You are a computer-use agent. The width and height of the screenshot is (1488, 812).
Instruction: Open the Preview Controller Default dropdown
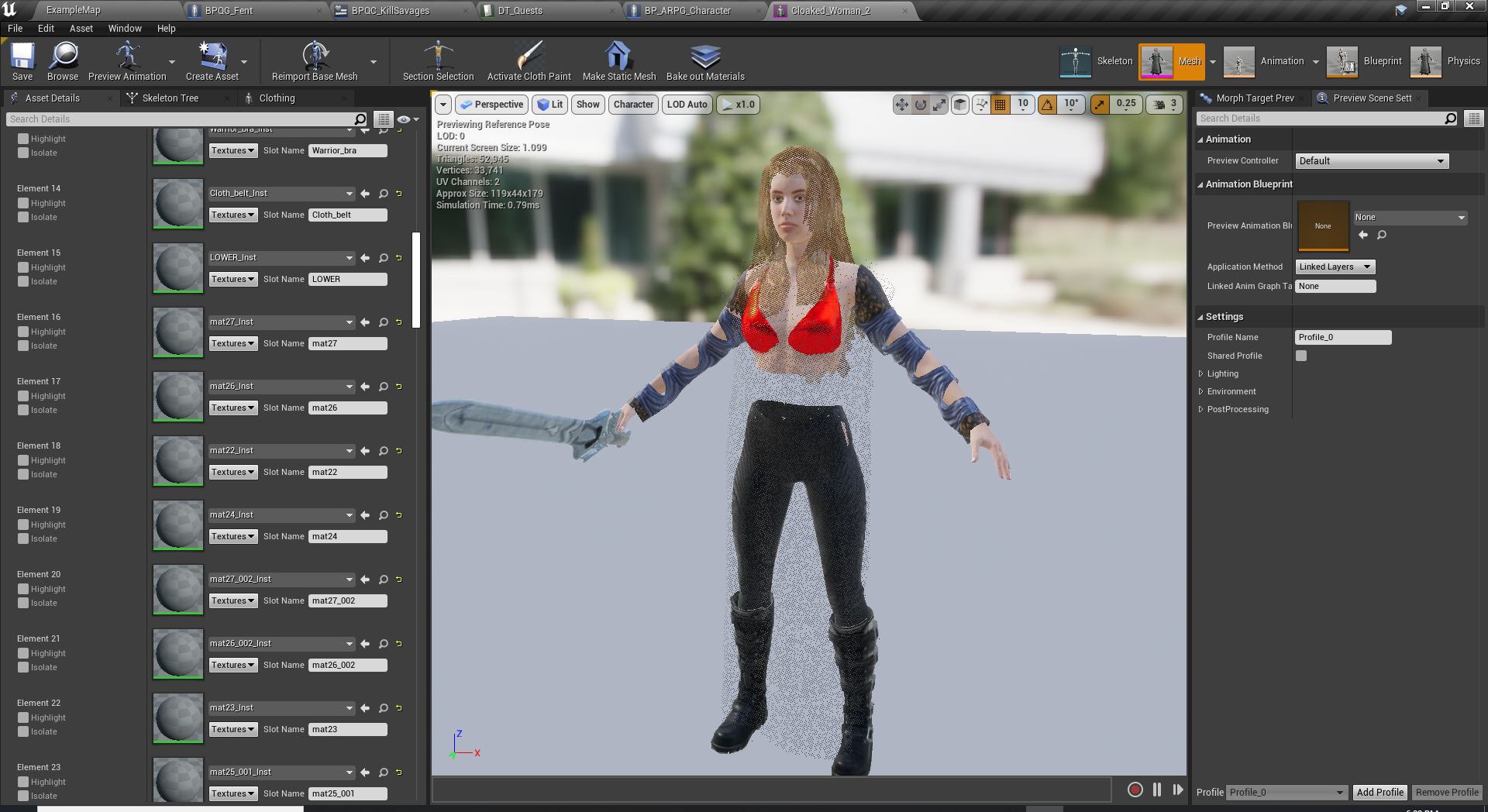click(1372, 161)
